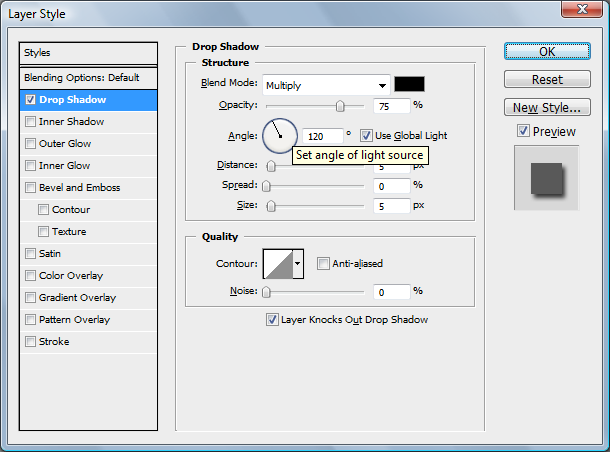Image resolution: width=610 pixels, height=452 pixels.
Task: Enable the Color Overlay checkbox
Action: [x=30, y=275]
